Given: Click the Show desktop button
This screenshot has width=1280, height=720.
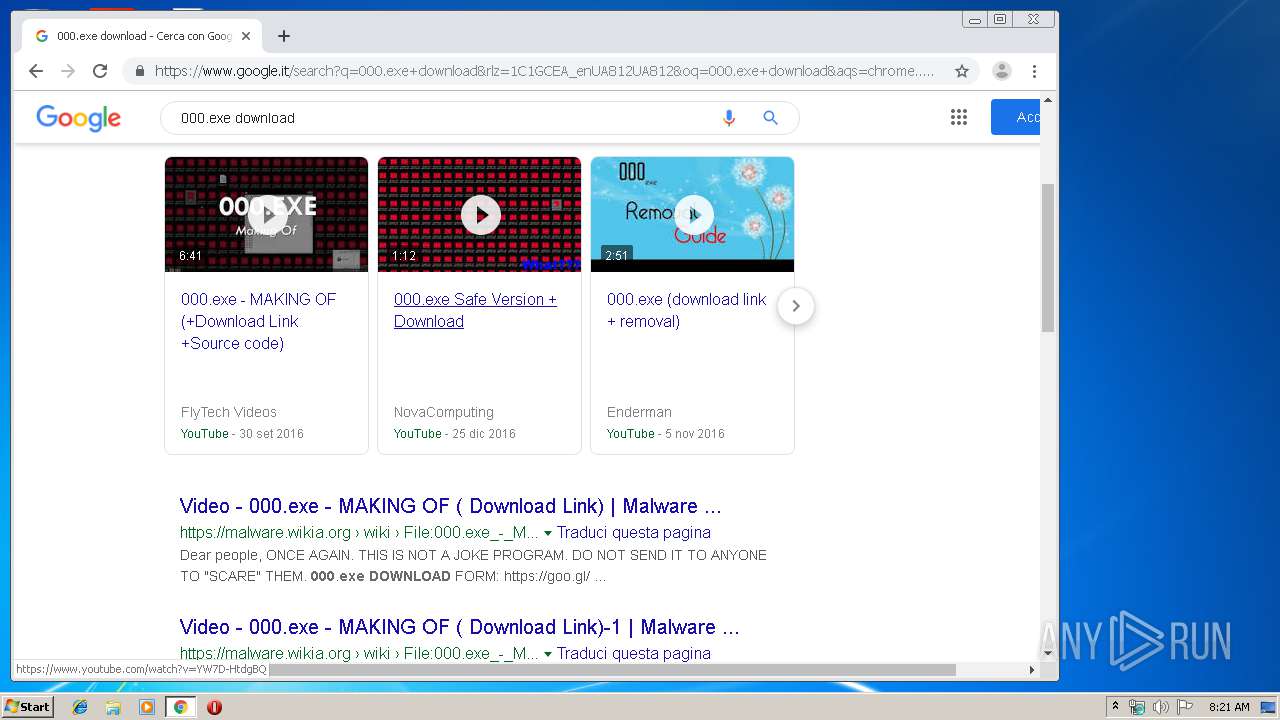Looking at the screenshot, I should [x=1269, y=707].
